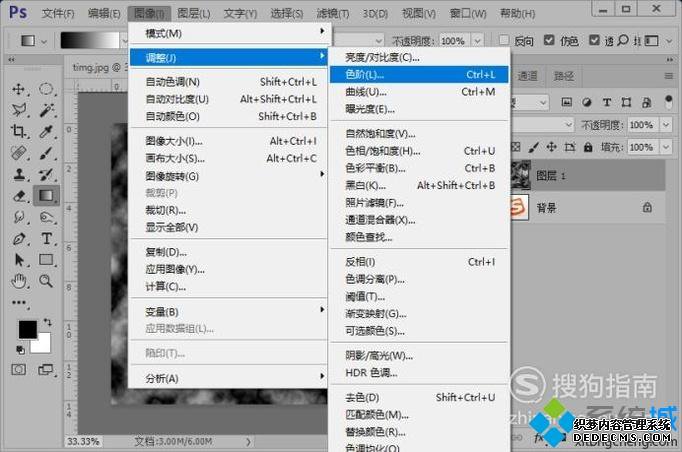Open the Layers panel options menu
682x452 pixels.
[x=669, y=76]
